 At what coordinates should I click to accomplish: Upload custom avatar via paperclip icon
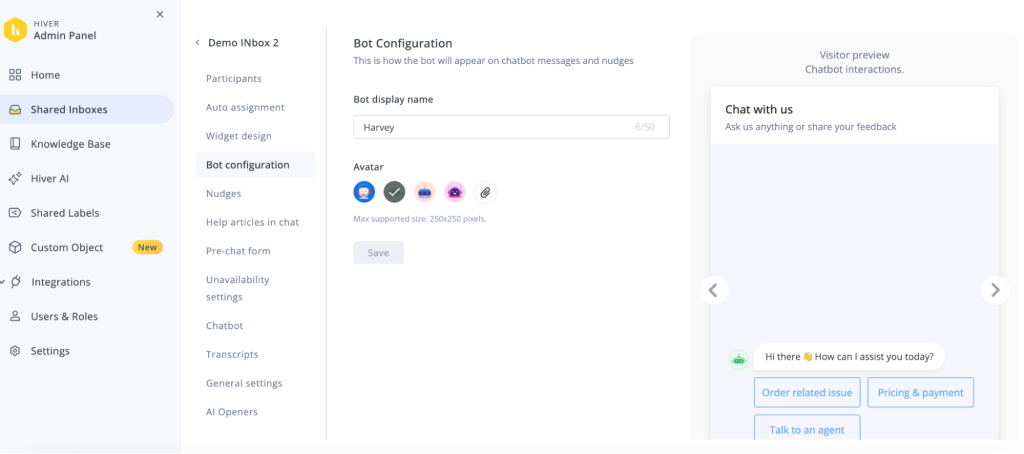[x=484, y=191]
